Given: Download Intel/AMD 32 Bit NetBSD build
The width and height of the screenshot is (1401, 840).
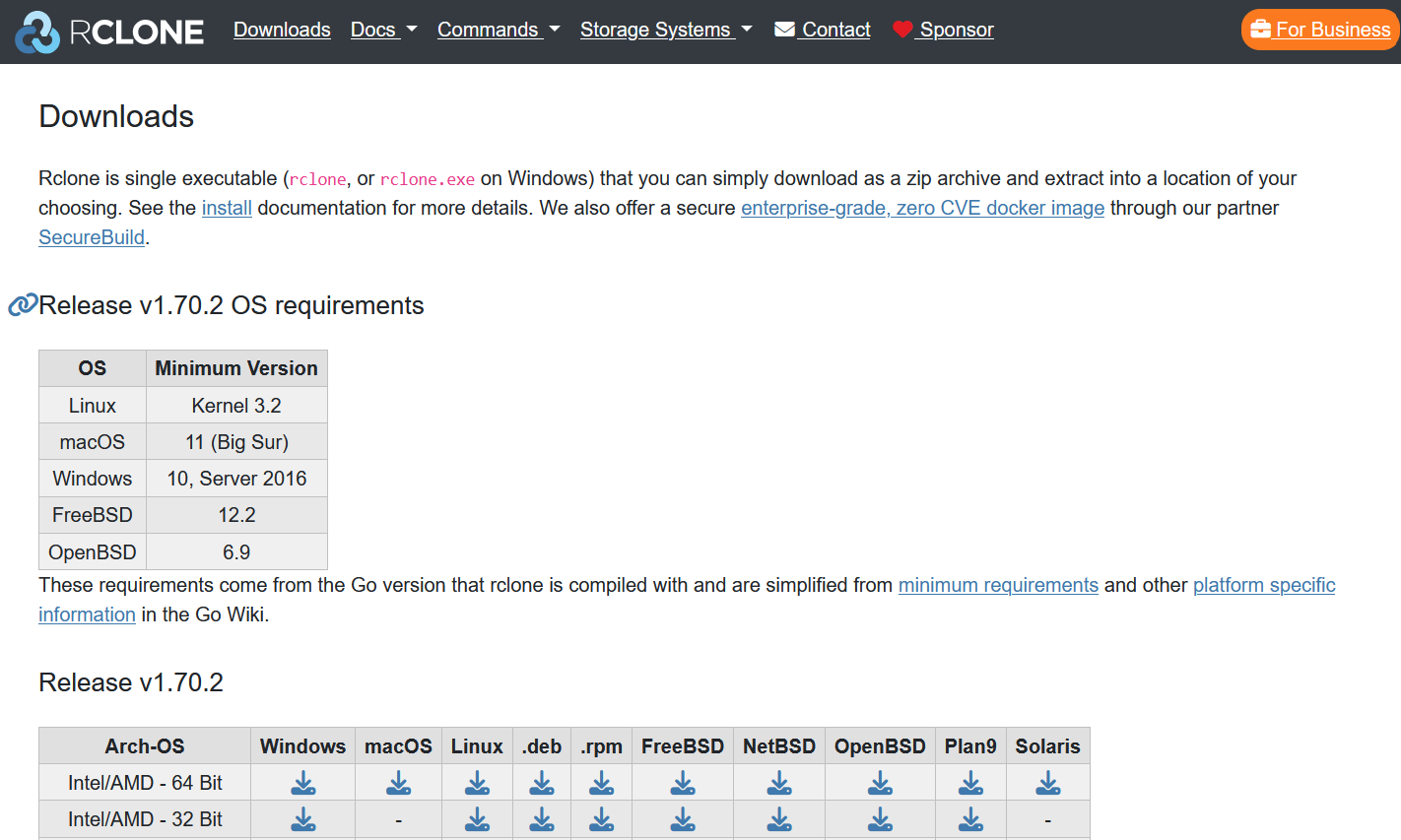Looking at the screenshot, I should 779,819.
